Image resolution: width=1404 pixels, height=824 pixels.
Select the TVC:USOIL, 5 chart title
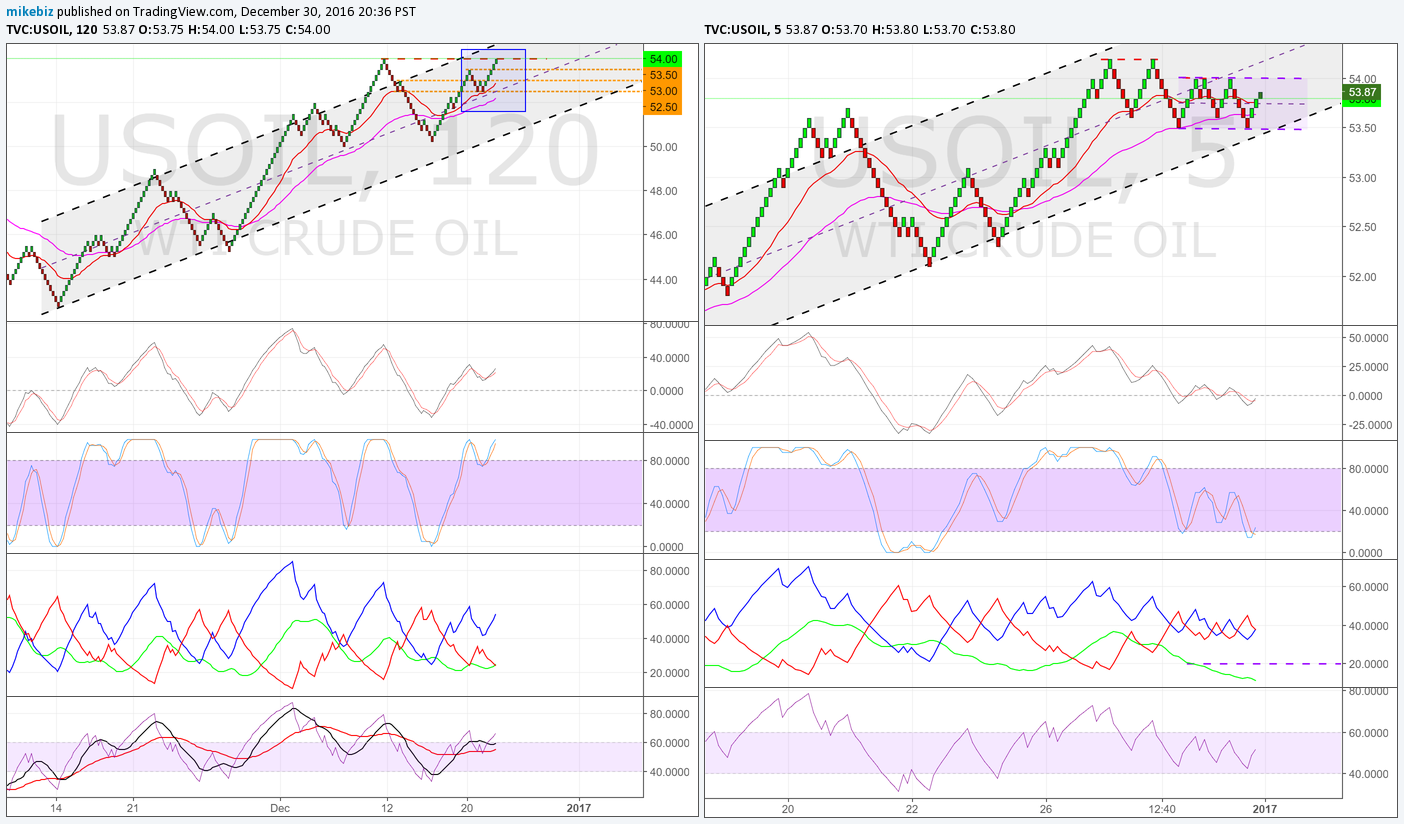(x=744, y=29)
